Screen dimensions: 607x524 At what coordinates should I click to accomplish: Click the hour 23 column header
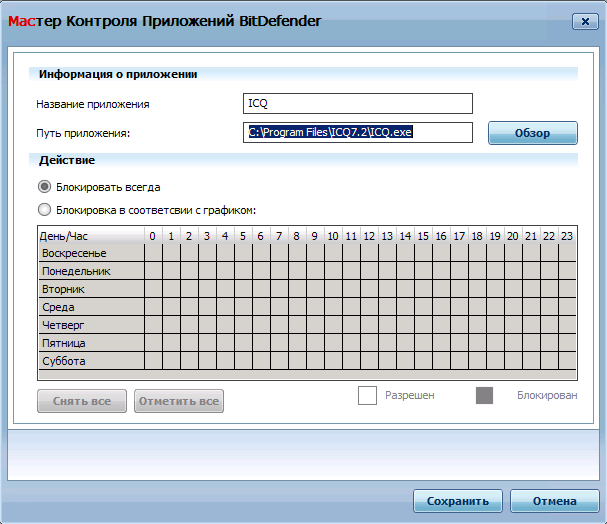click(568, 236)
